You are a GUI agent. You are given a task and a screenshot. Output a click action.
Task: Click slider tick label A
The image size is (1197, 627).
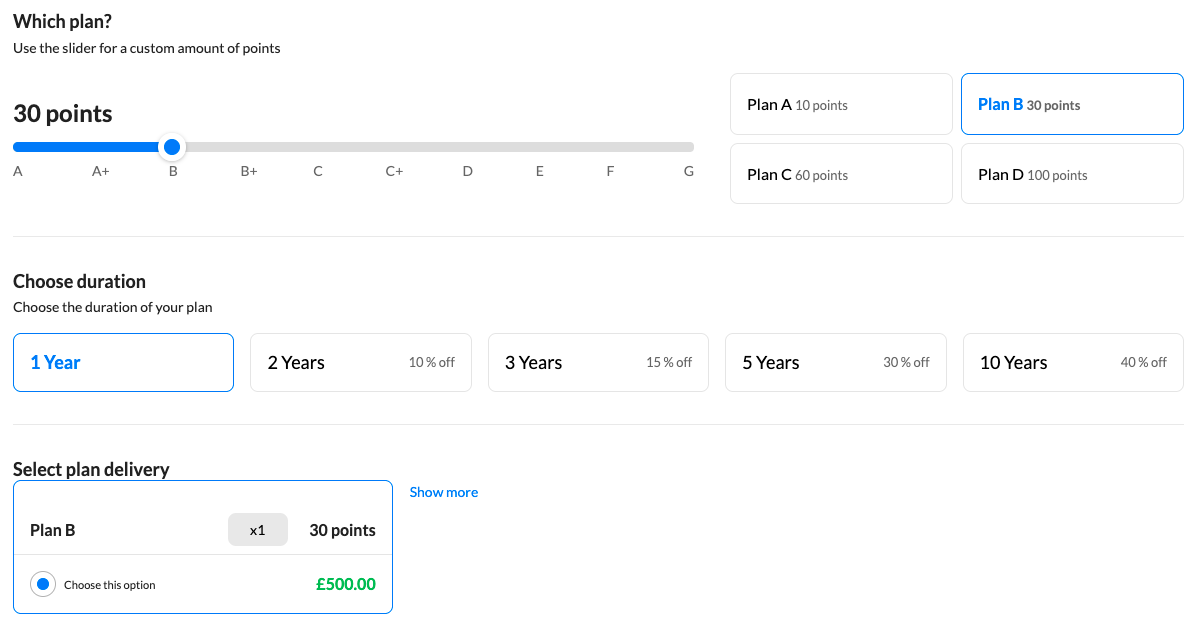point(18,171)
